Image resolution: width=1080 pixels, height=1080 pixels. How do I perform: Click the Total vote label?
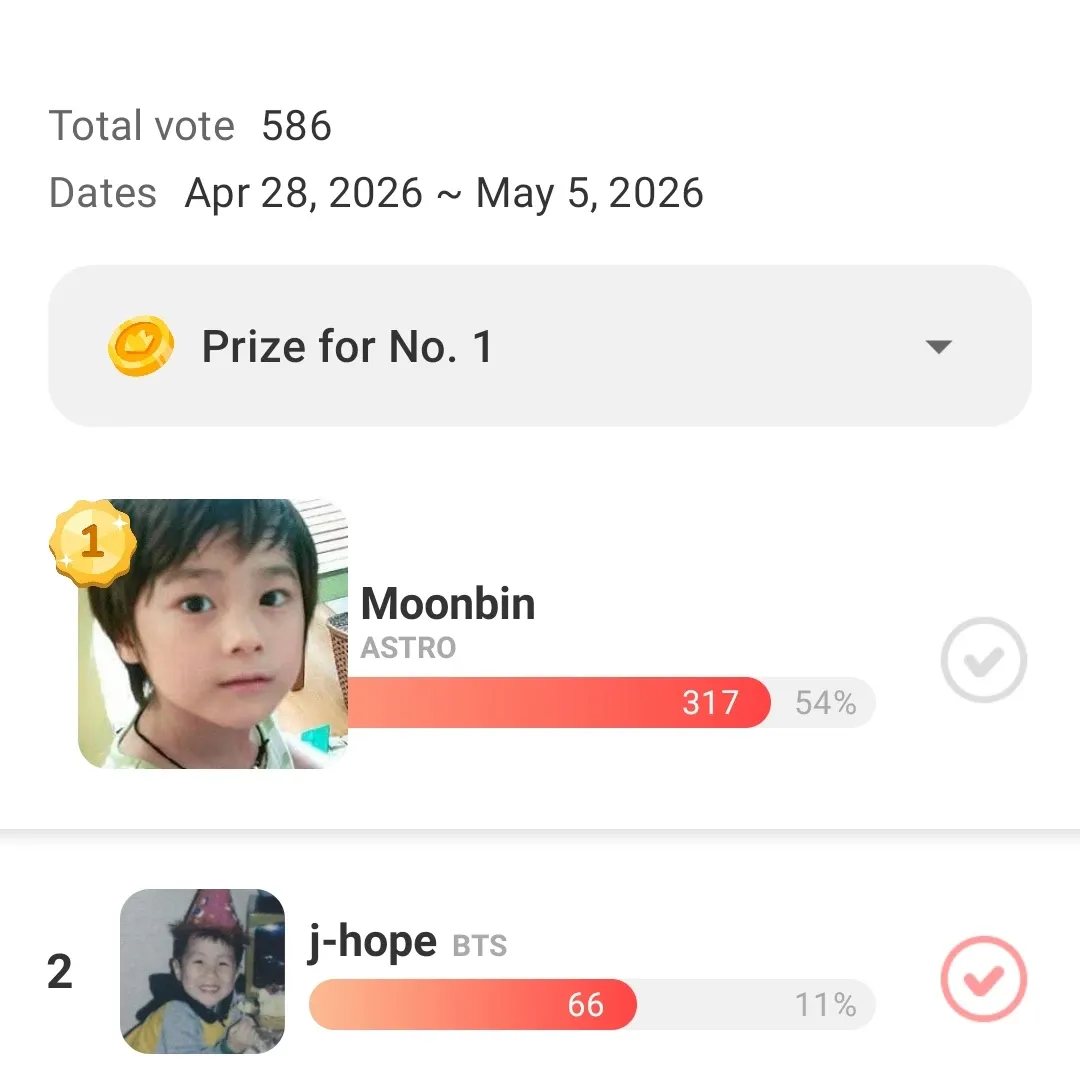click(142, 126)
